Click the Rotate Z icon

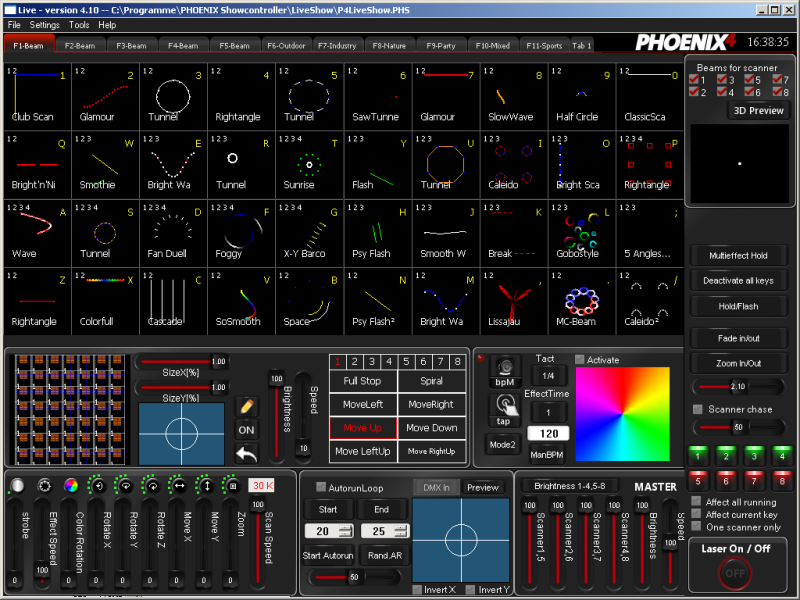[x=152, y=485]
